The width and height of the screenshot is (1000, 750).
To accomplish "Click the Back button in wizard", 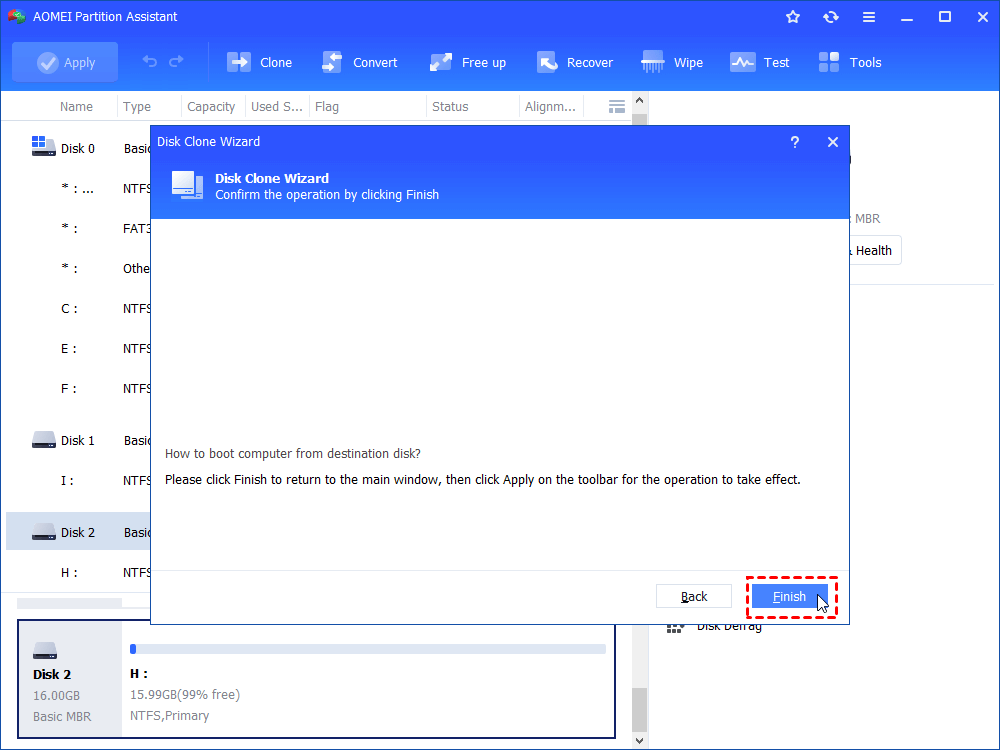I will pyautogui.click(x=693, y=596).
